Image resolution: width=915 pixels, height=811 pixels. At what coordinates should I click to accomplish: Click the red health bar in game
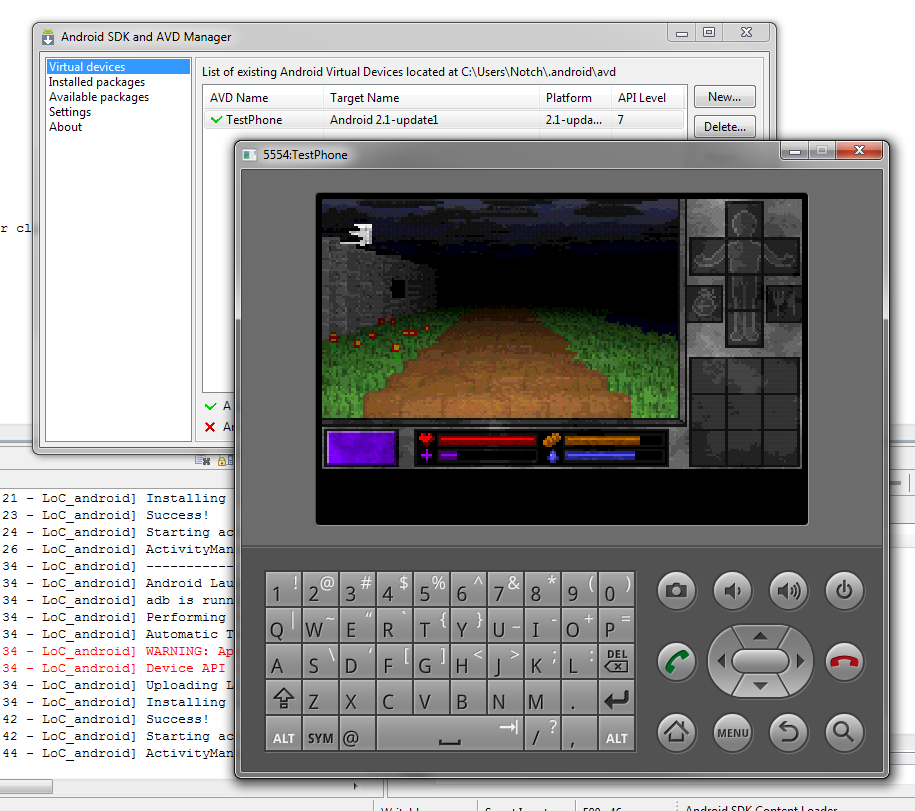coord(487,440)
